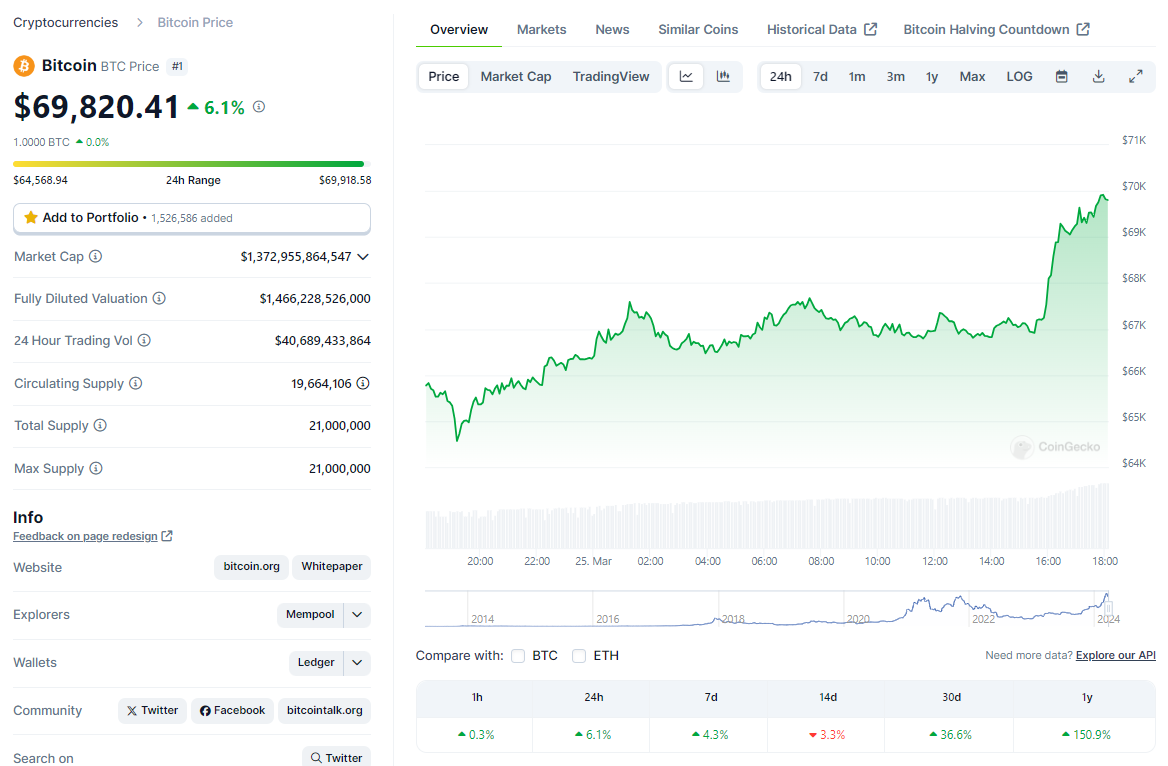1168x766 pixels.
Task: Open info icon beside 19,664,106 value
Action: [x=363, y=383]
